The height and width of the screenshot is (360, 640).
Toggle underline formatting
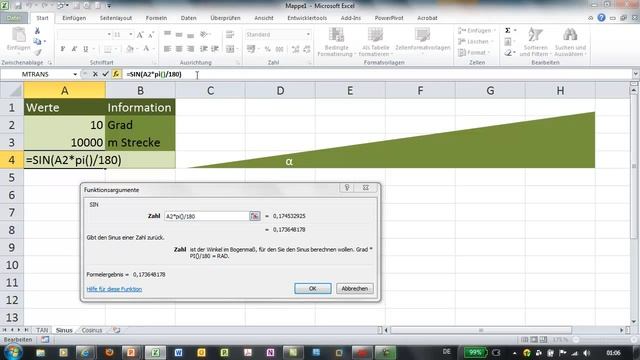coord(85,49)
